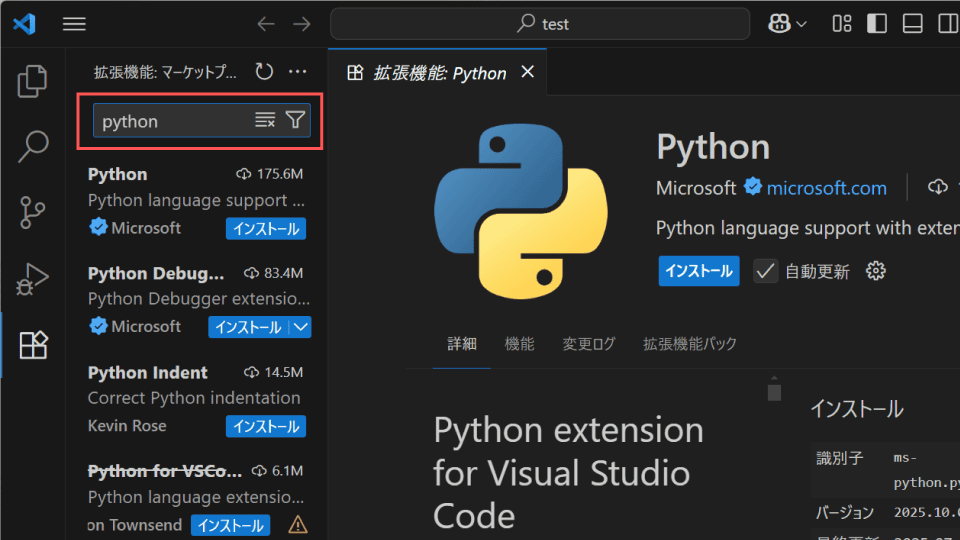Toggle the primary side bar layout icon
This screenshot has width=960, height=540.
877,24
